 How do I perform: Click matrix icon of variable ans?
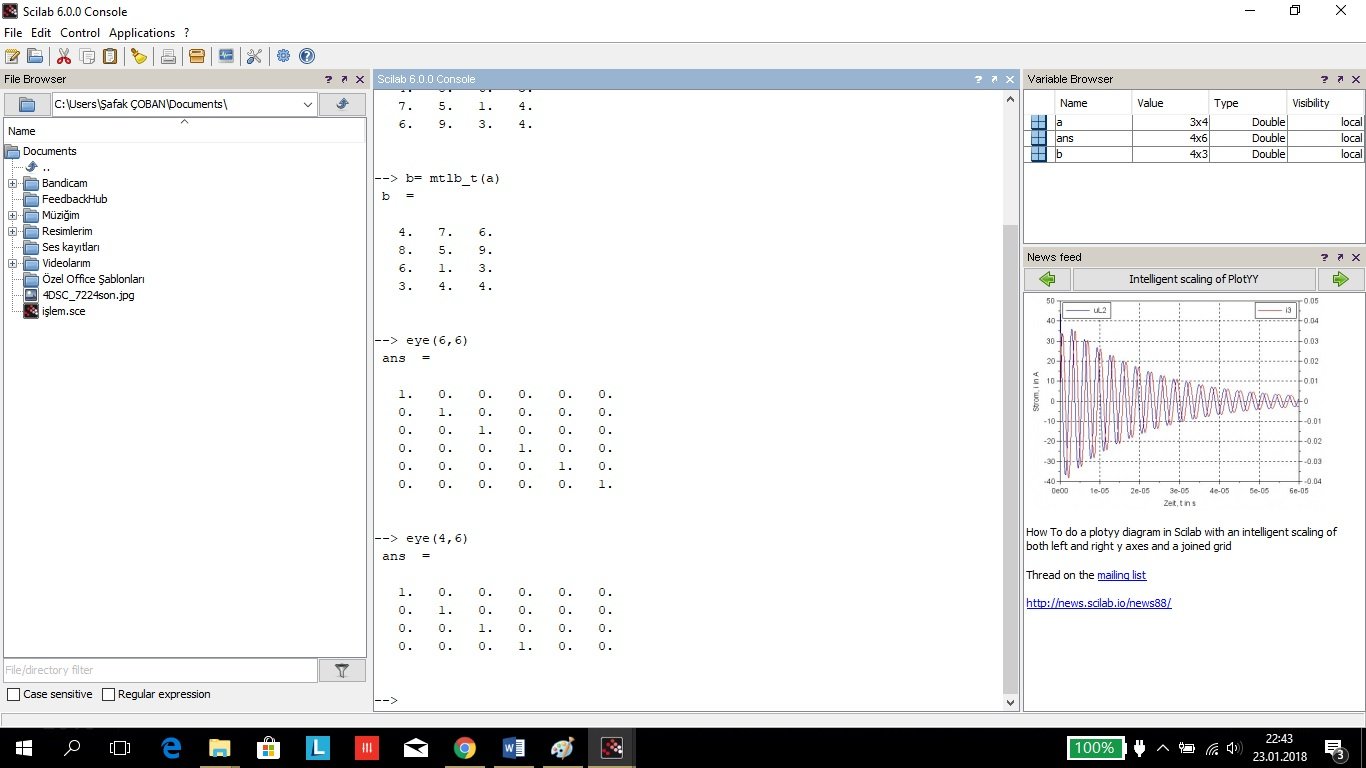tap(1038, 138)
